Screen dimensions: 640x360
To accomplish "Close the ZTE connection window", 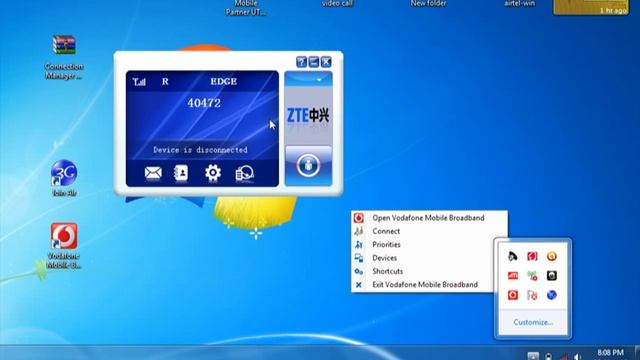I will tap(326, 62).
